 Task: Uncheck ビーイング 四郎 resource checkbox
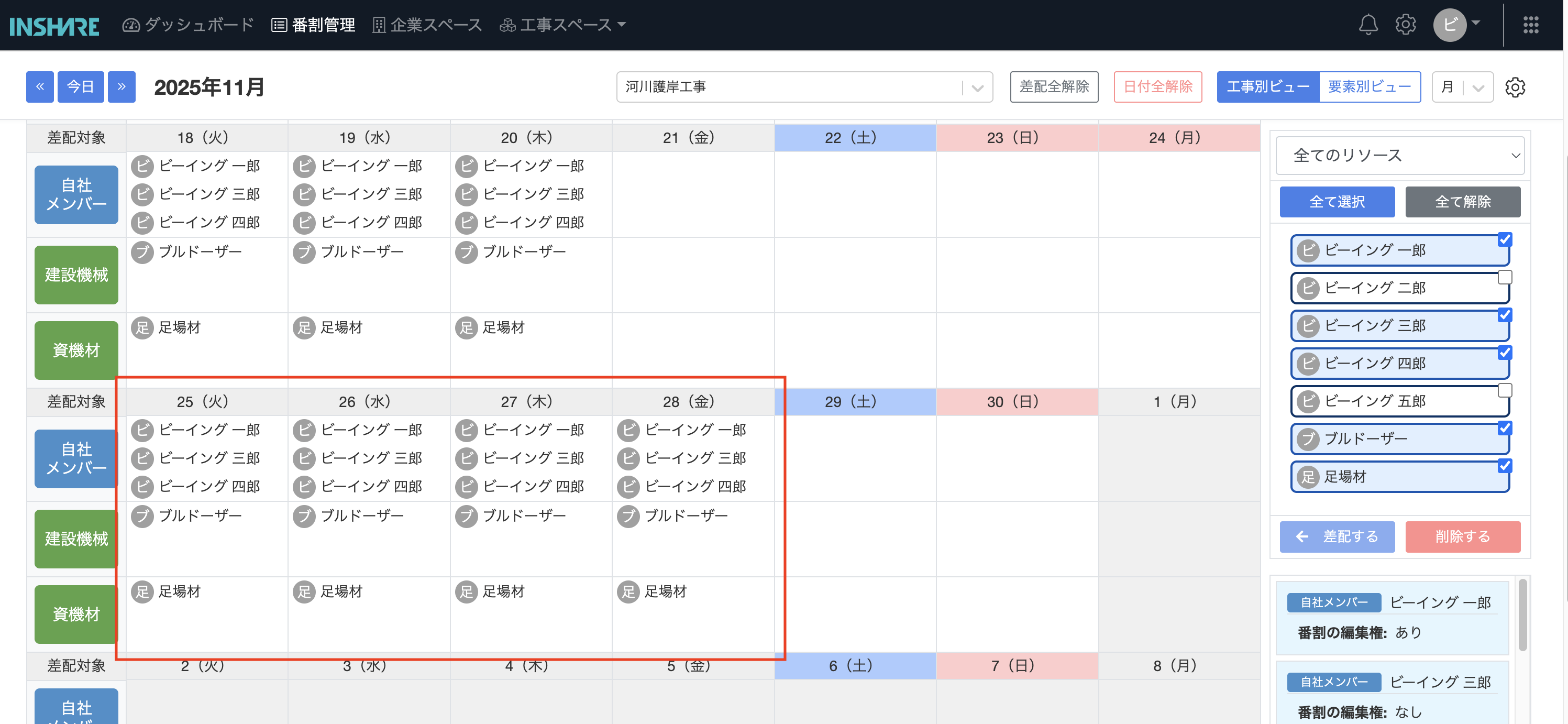tap(1505, 353)
